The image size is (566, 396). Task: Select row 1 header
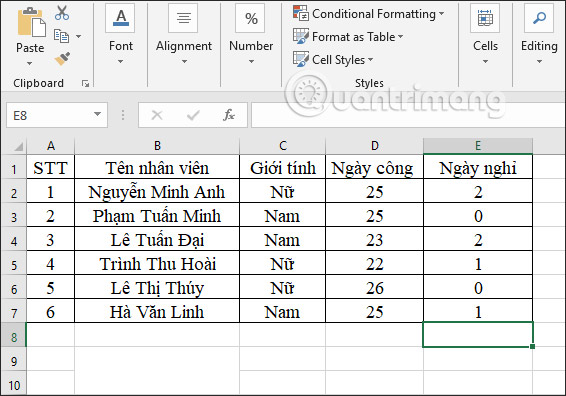pos(14,168)
